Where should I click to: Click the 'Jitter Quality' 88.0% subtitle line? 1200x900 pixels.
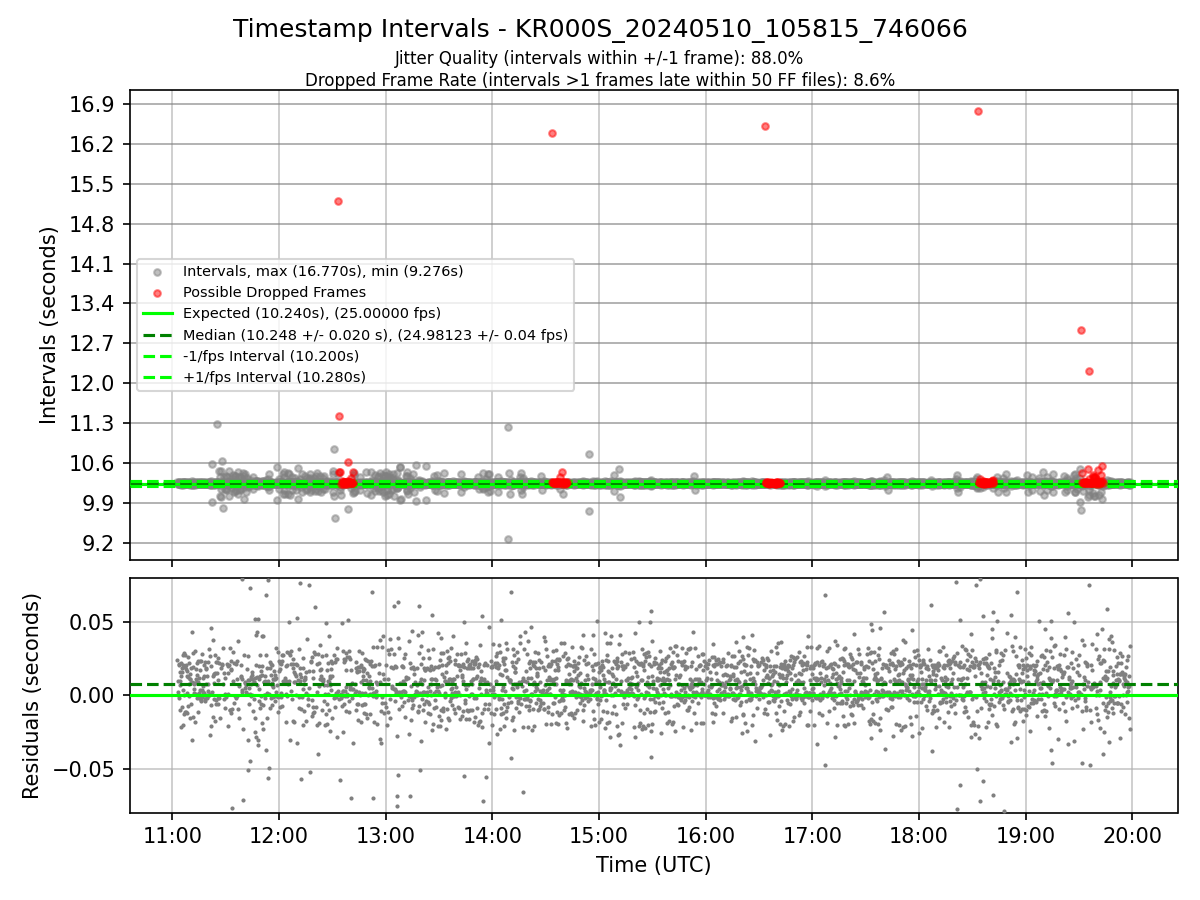coord(599,58)
